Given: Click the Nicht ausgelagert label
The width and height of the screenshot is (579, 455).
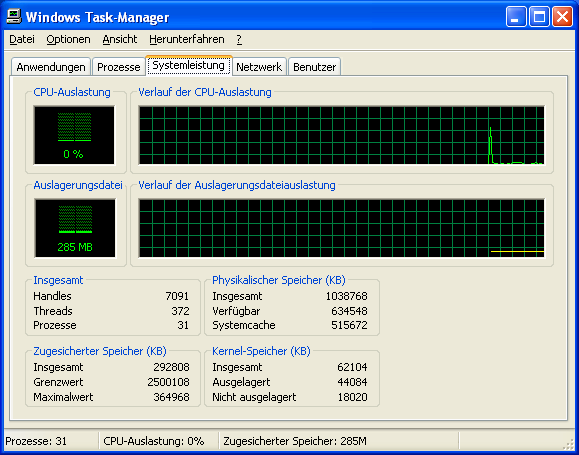Looking at the screenshot, I should point(254,397).
